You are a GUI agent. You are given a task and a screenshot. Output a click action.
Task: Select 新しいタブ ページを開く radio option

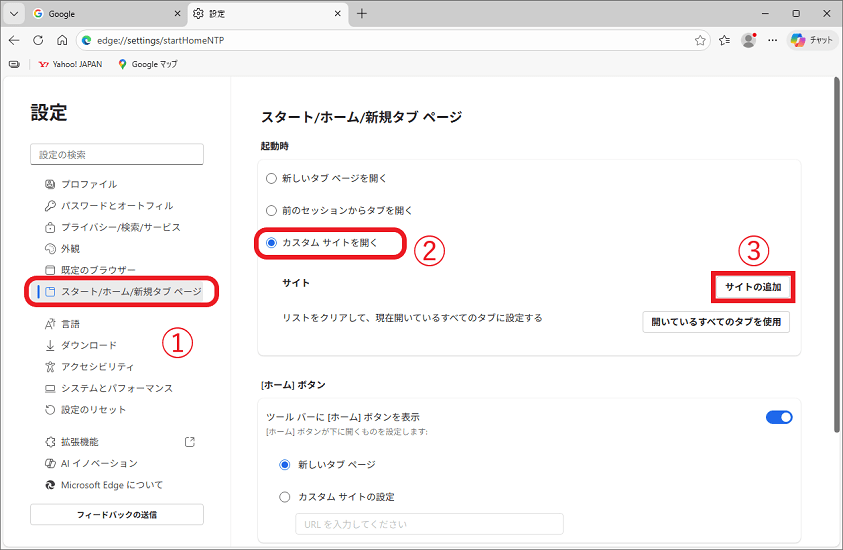pyautogui.click(x=271, y=178)
